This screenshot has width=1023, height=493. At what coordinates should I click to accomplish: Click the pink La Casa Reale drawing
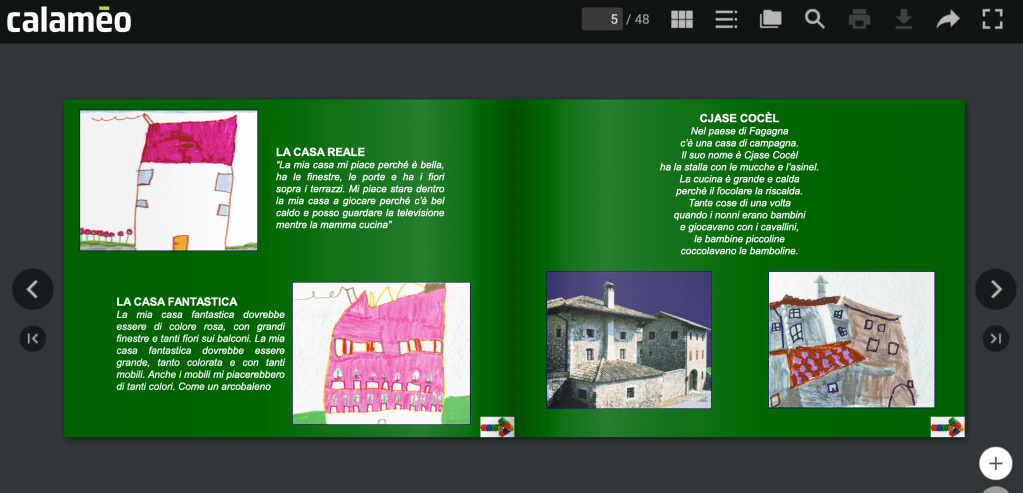(168, 180)
